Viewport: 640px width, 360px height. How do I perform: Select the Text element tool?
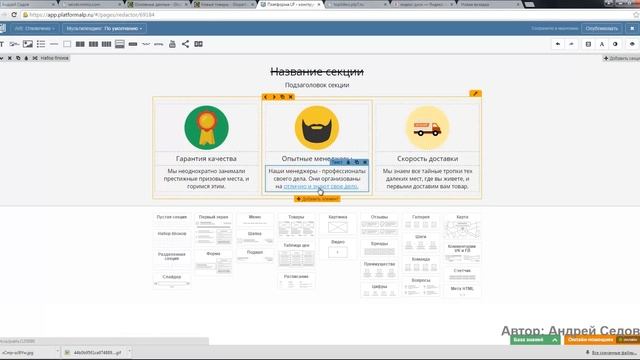click(2, 44)
